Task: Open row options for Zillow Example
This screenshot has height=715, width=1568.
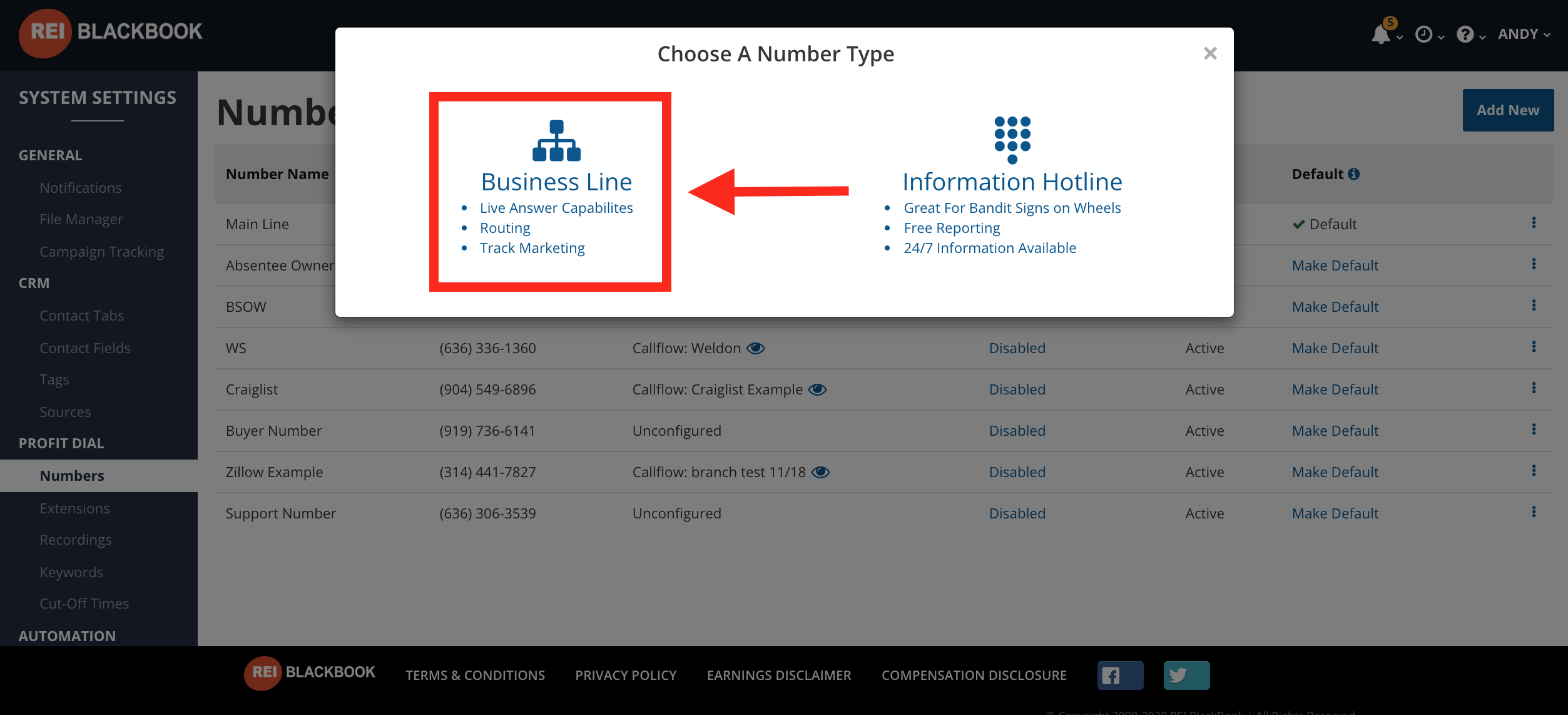Action: point(1534,471)
